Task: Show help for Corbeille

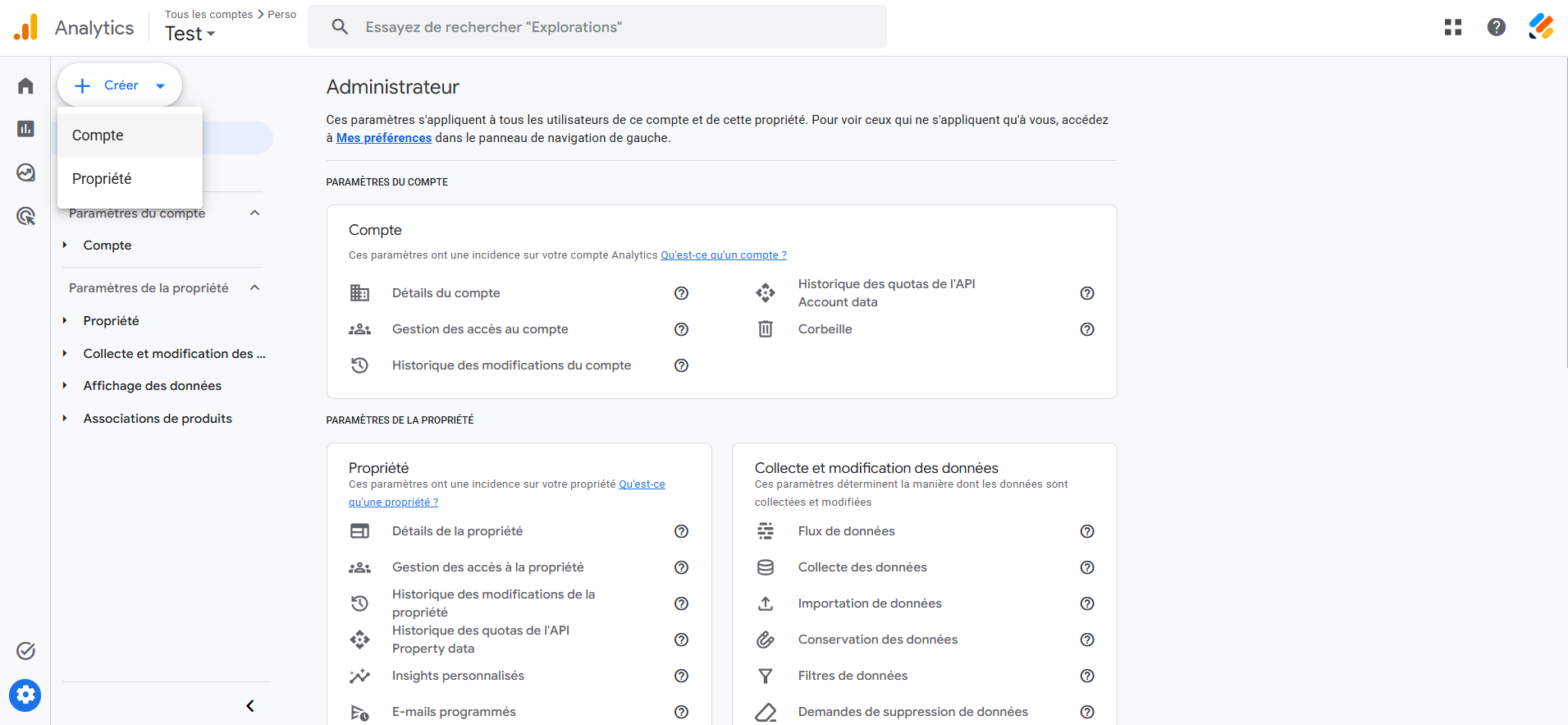Action: pyautogui.click(x=1087, y=329)
